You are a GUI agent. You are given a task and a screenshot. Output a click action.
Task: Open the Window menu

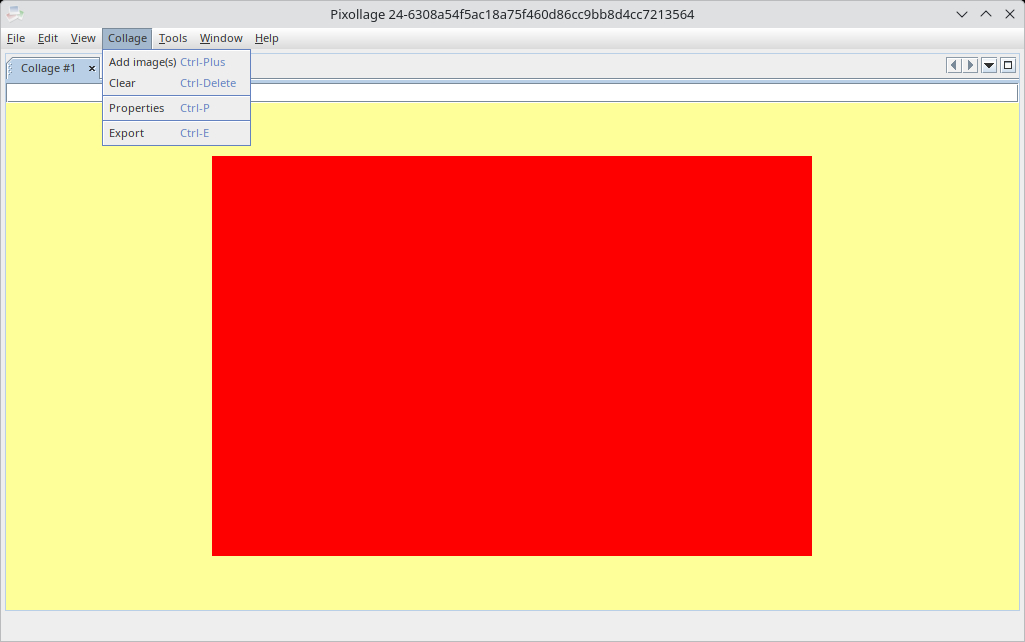tap(221, 38)
